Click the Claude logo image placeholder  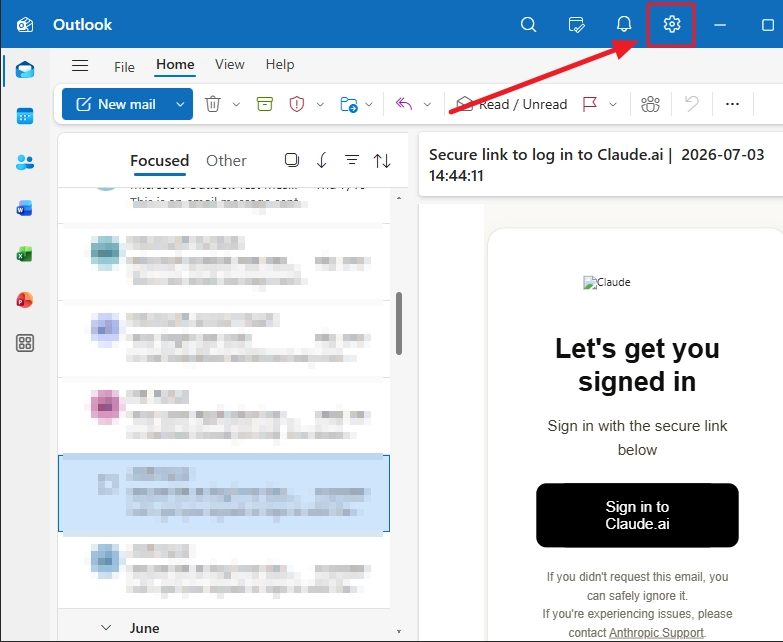tap(607, 283)
